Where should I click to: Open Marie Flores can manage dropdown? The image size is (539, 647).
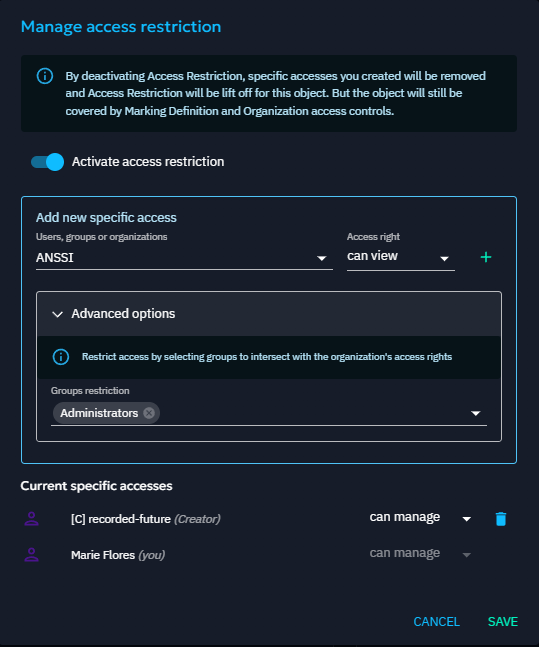[x=420, y=554]
